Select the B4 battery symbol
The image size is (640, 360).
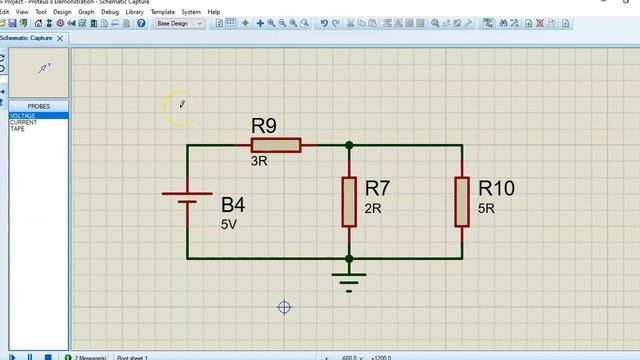tap(187, 198)
